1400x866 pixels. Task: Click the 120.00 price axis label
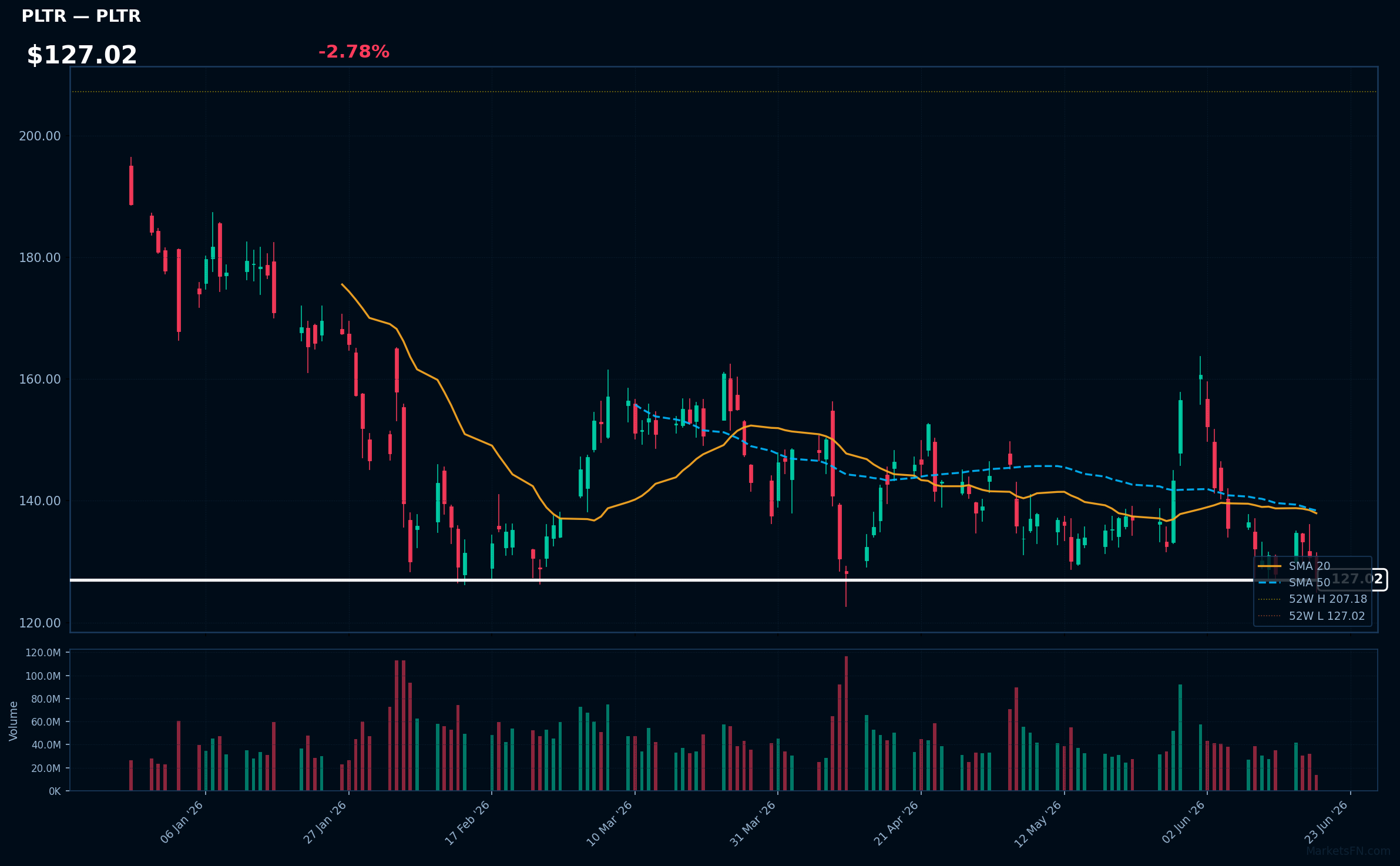click(x=40, y=623)
